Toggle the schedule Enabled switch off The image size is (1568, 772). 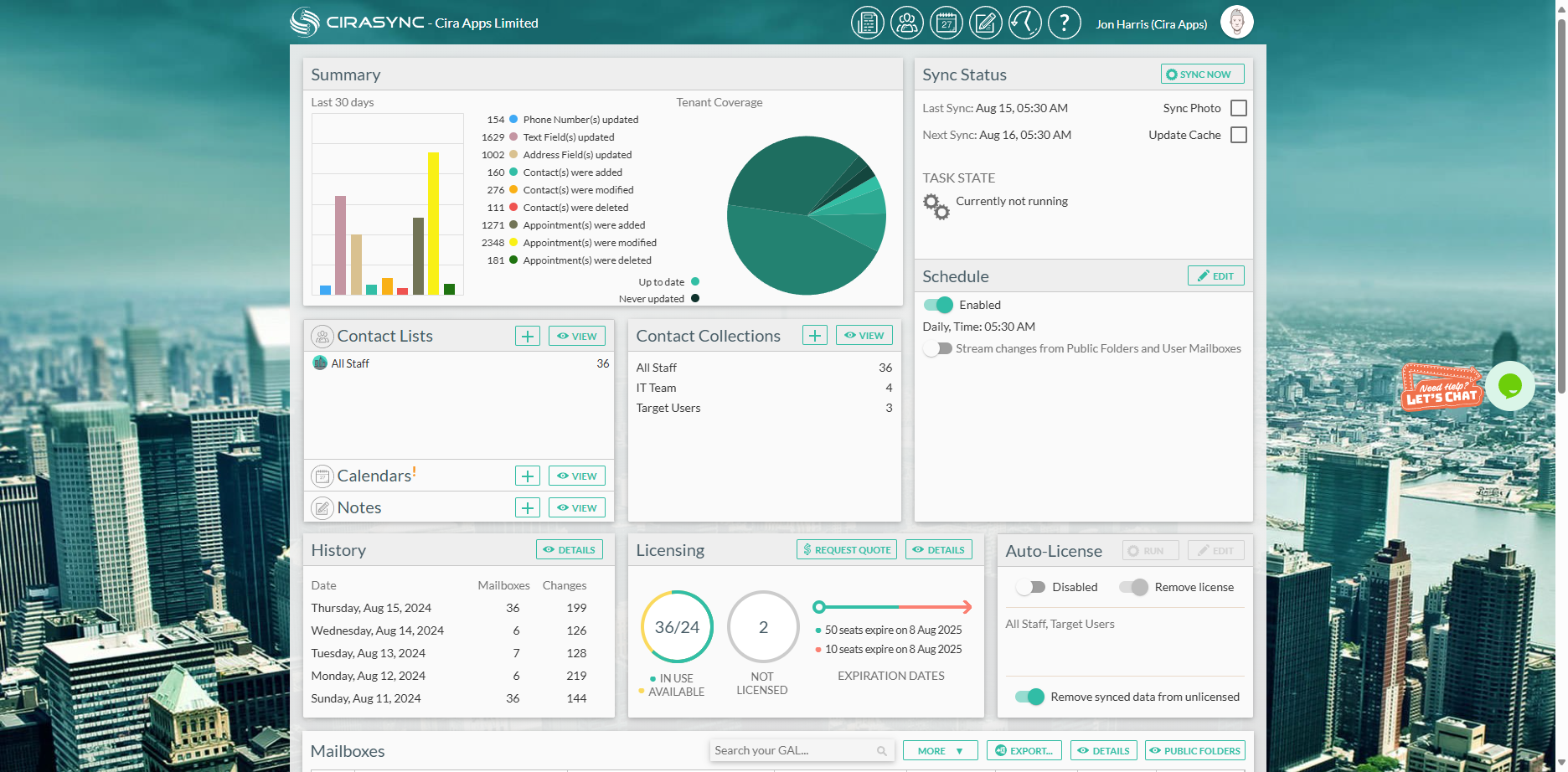point(938,305)
